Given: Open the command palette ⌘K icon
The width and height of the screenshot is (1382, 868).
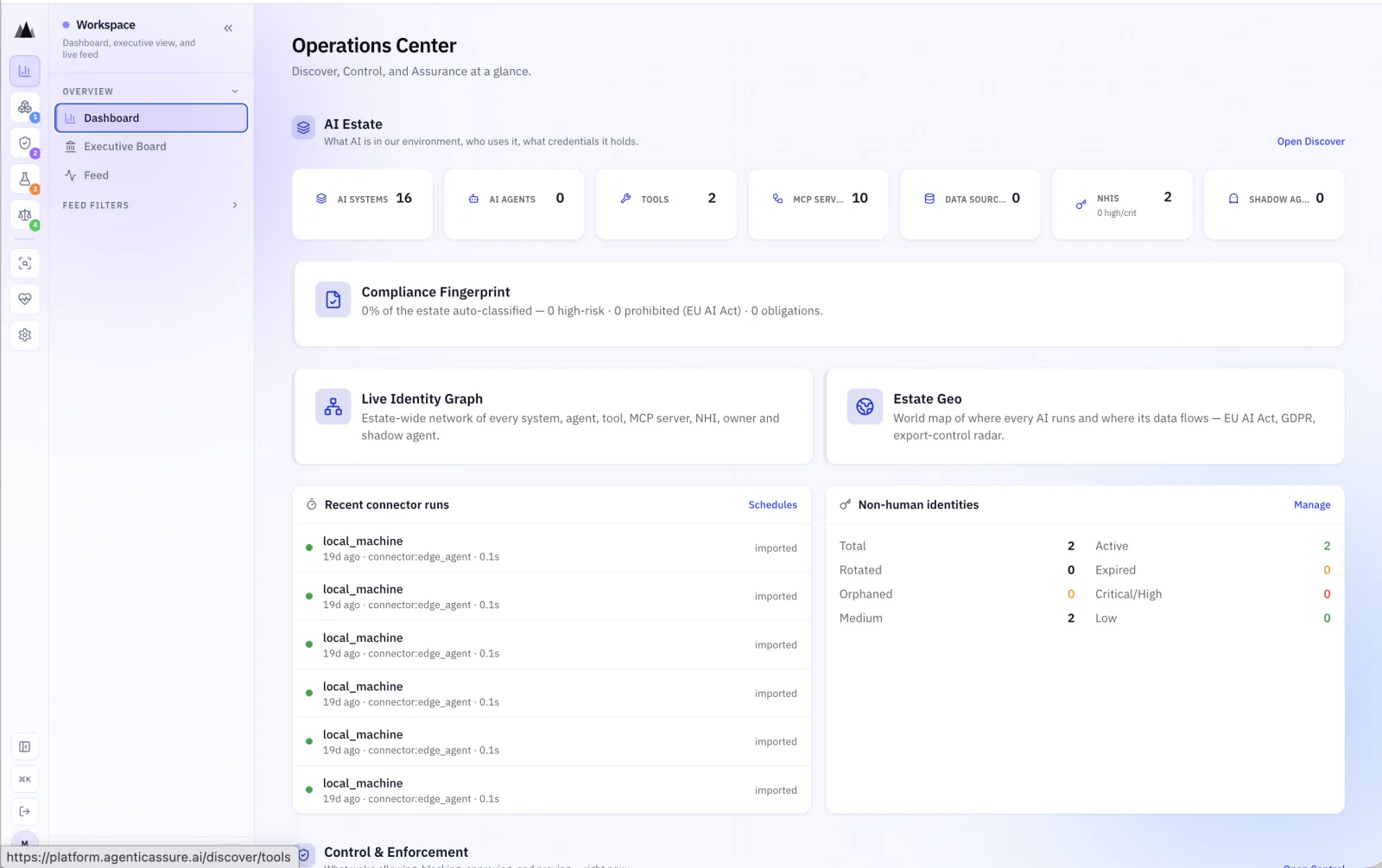Looking at the screenshot, I should [25, 779].
